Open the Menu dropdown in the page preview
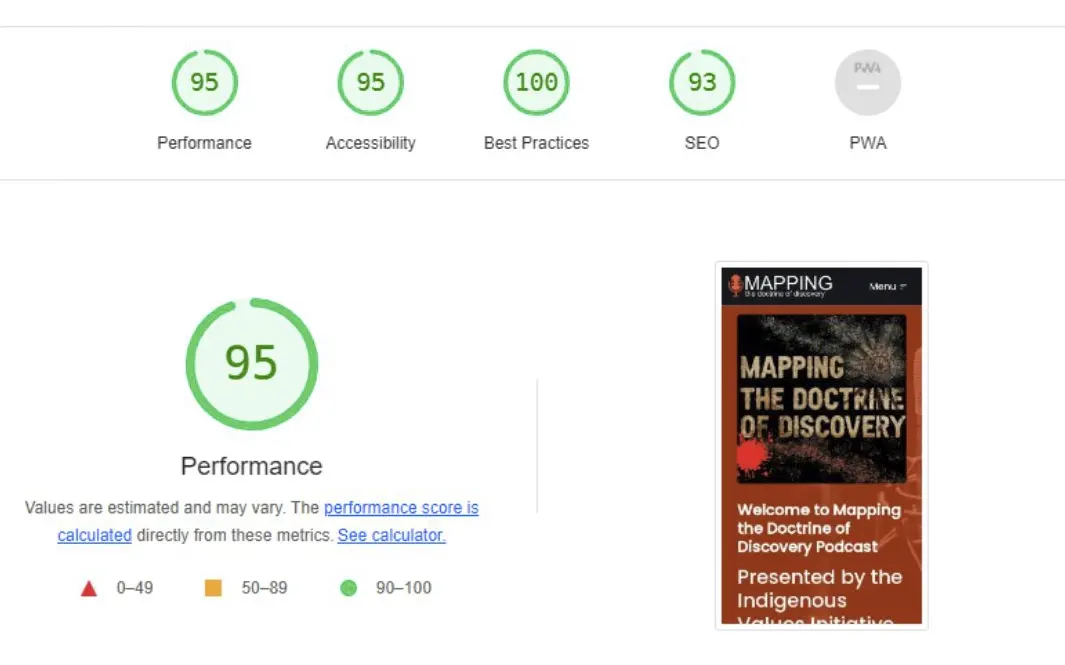The height and width of the screenshot is (665, 1065). tap(887, 287)
